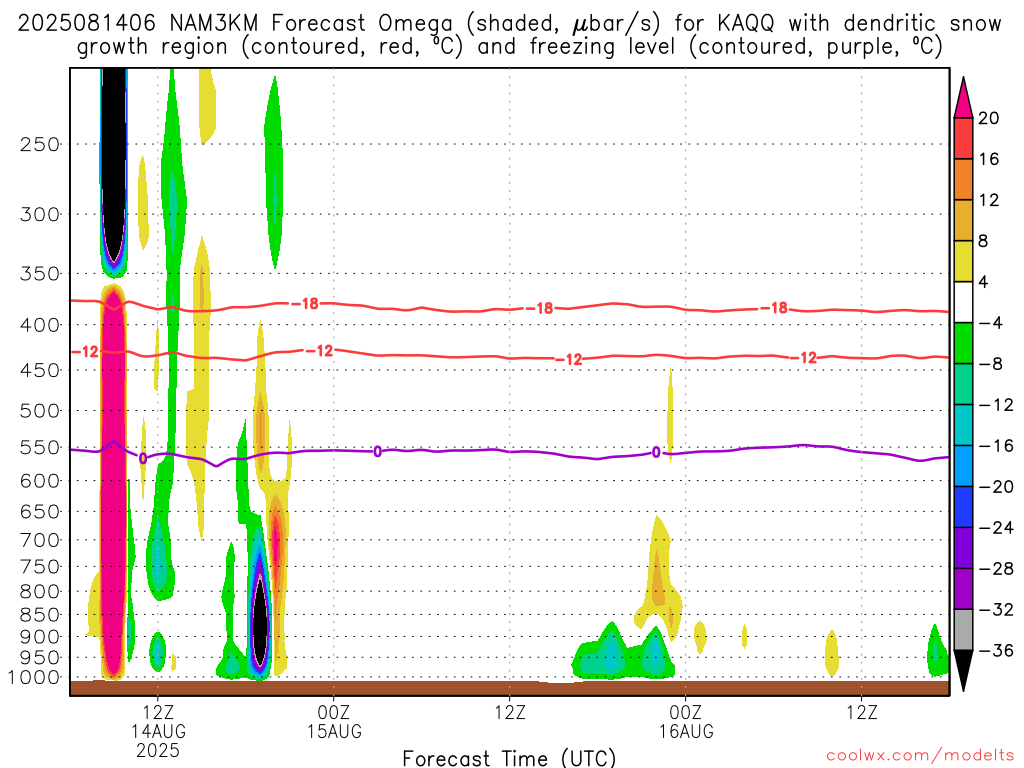Screen dimensions: 1024x768
Task: Click the '900' pressure axis label
Action: point(40,637)
